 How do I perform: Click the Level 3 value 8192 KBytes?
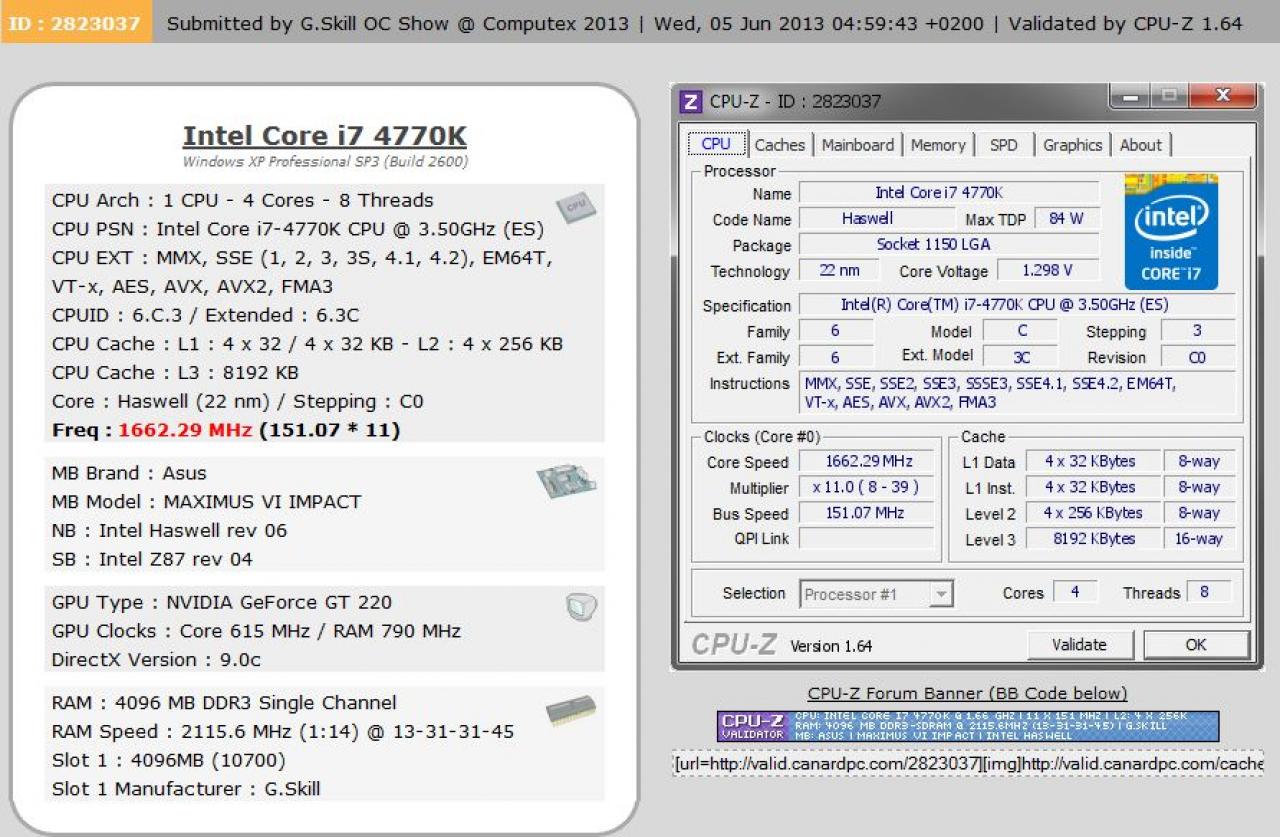(x=1092, y=539)
